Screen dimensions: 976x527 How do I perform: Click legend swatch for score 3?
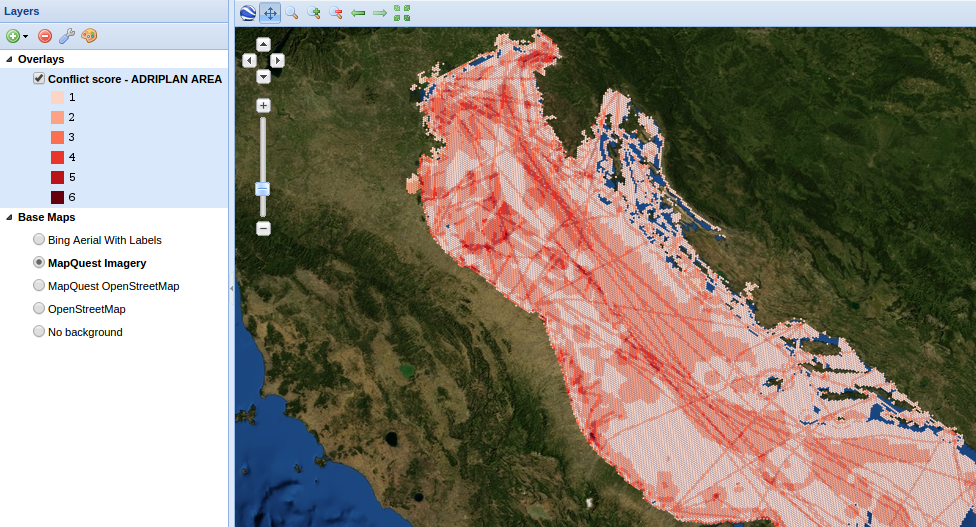pyautogui.click(x=57, y=137)
